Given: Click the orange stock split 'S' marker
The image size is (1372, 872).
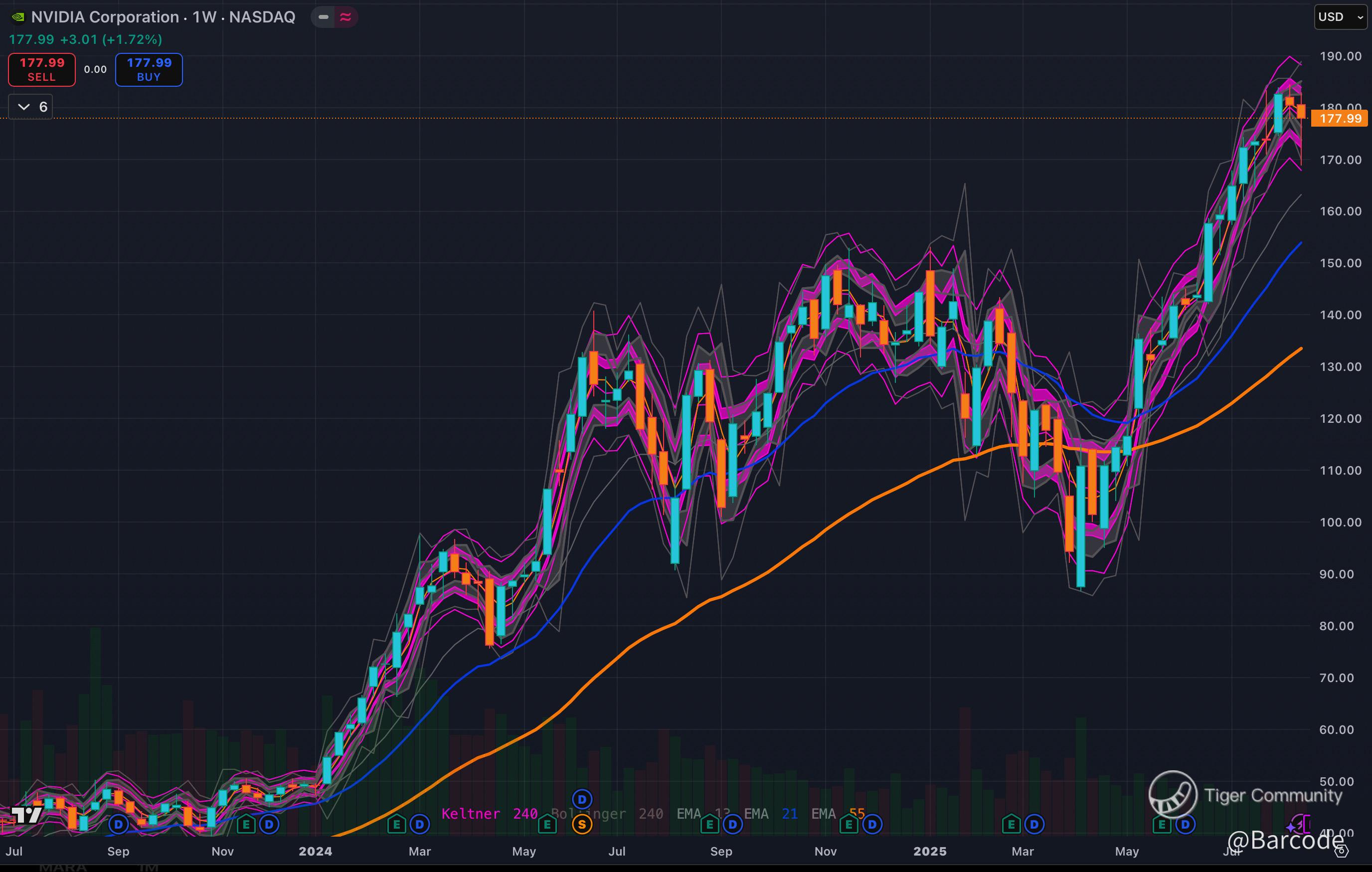Looking at the screenshot, I should pos(582,824).
